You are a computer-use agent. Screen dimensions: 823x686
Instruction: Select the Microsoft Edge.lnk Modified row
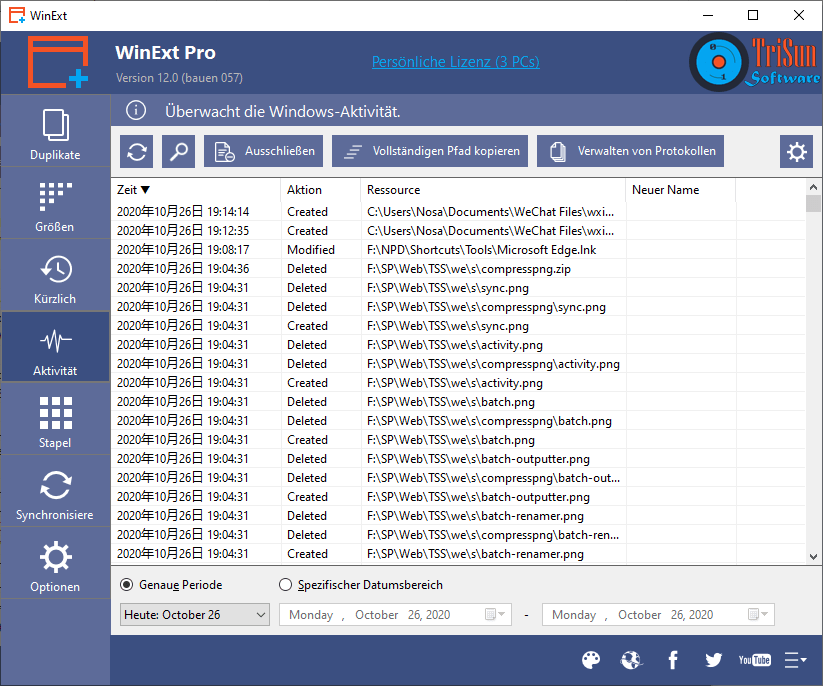pyautogui.click(x=458, y=250)
